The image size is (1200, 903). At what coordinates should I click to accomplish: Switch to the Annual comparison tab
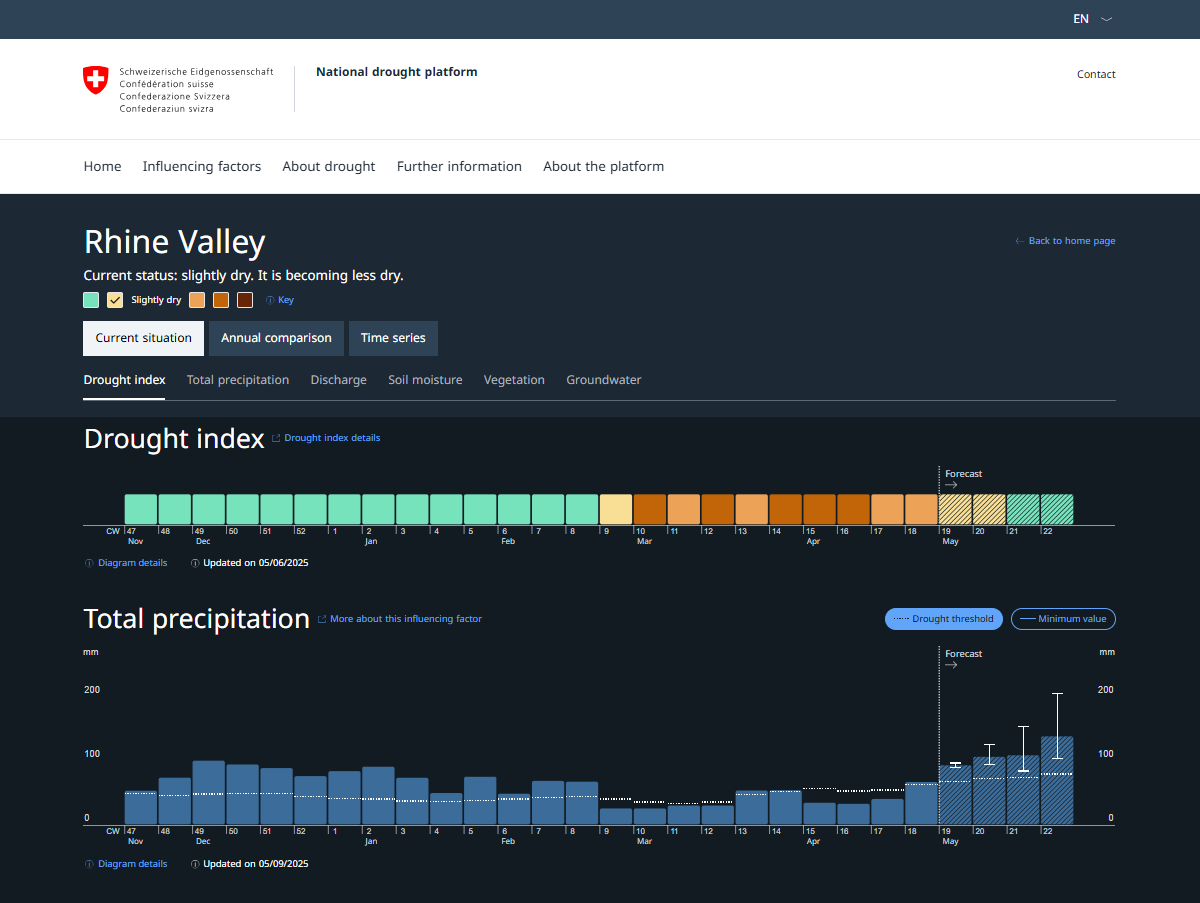pos(276,338)
